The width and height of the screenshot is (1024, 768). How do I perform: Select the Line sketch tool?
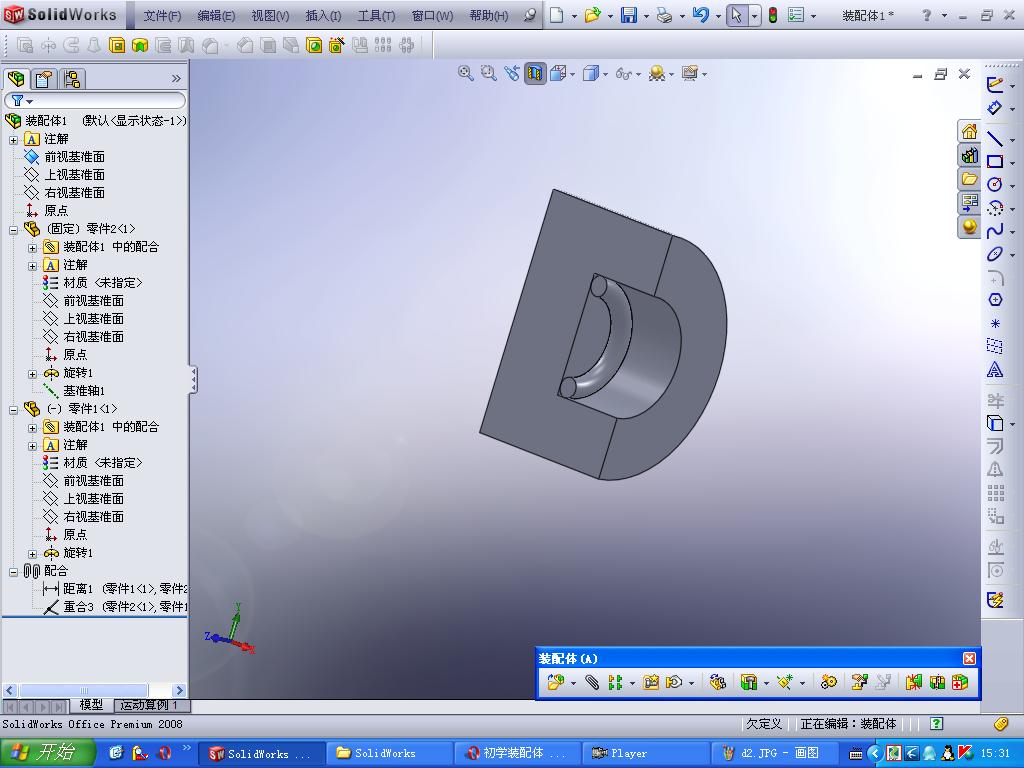pos(994,138)
